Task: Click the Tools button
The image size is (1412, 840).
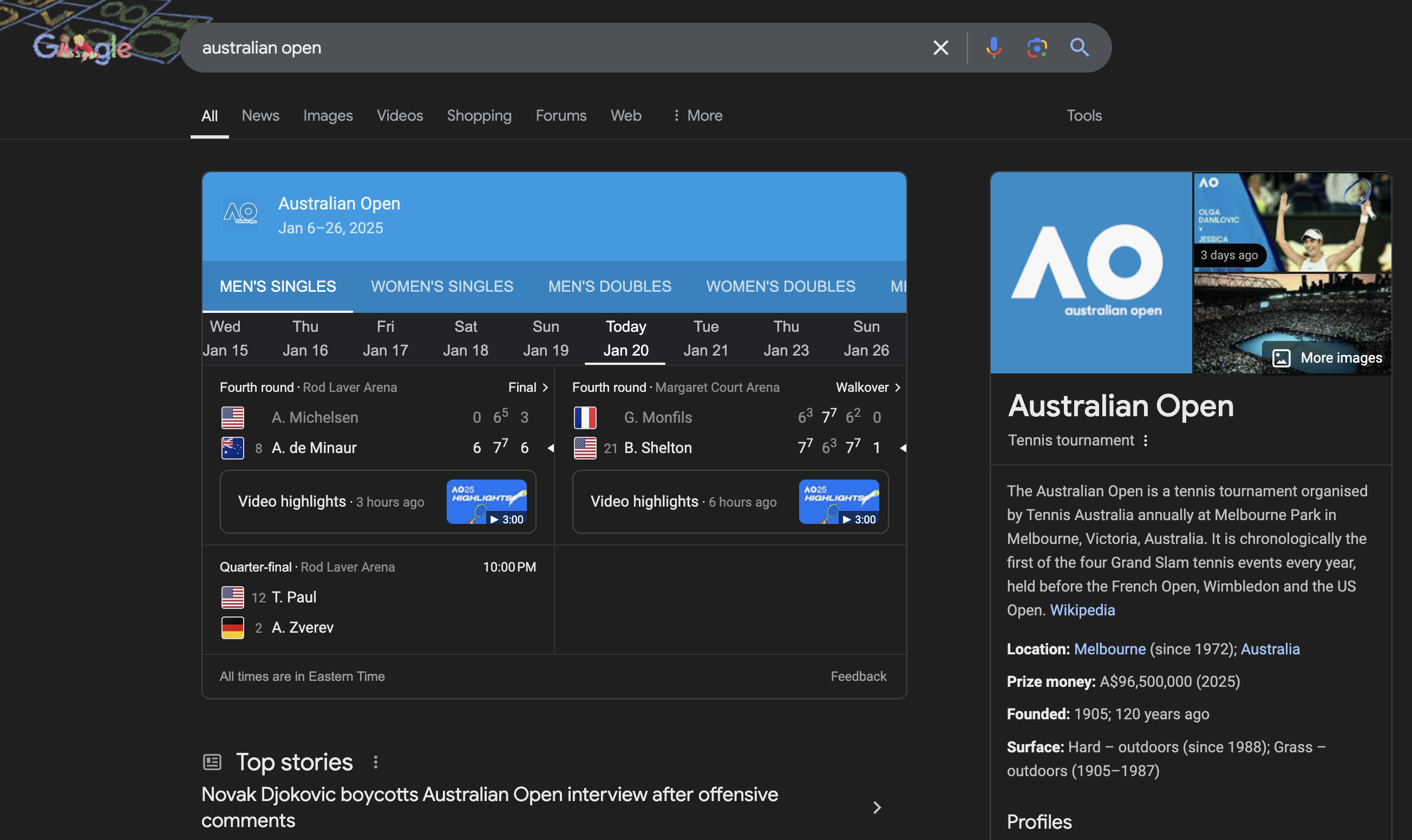Action: pyautogui.click(x=1083, y=115)
